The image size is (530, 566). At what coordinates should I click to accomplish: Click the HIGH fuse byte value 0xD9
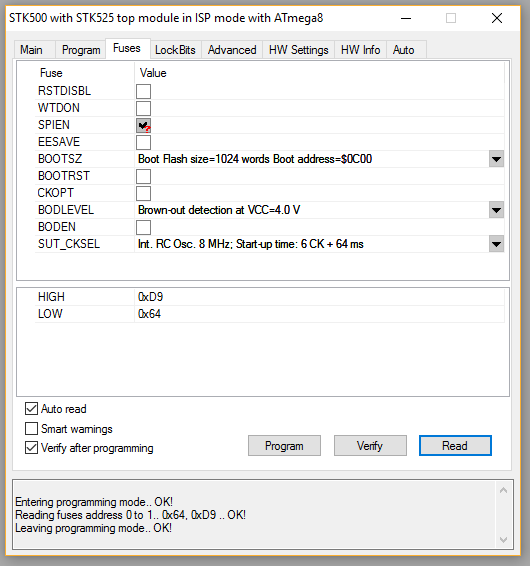pyautogui.click(x=151, y=297)
